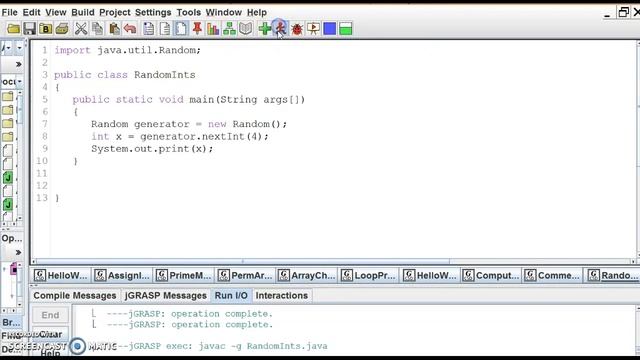Open the Comput... file tab
This screenshot has height=360, width=640.
pyautogui.click(x=491, y=276)
